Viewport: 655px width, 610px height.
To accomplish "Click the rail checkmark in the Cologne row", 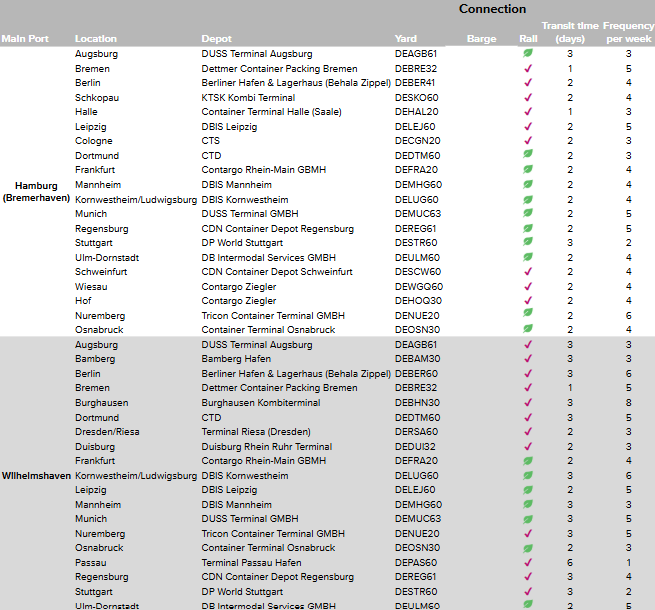I will click(528, 141).
